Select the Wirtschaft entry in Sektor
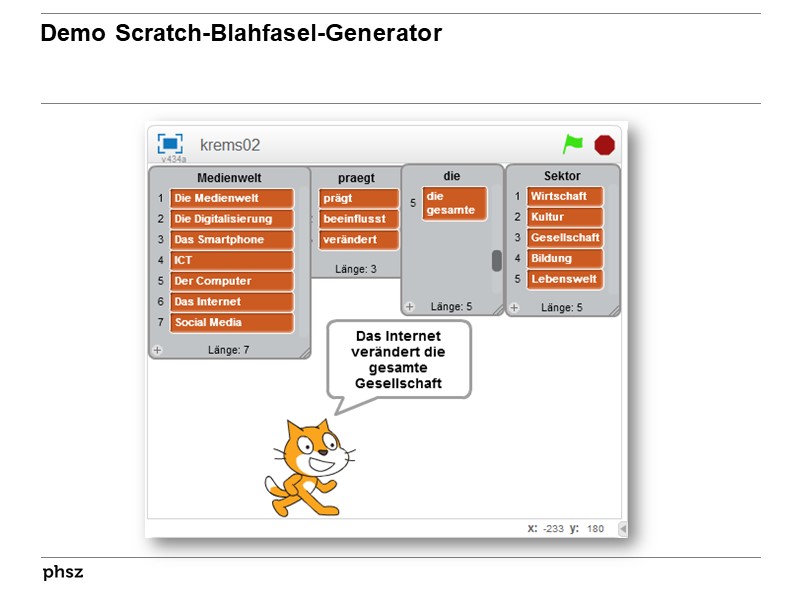The width and height of the screenshot is (800, 600). 562,196
